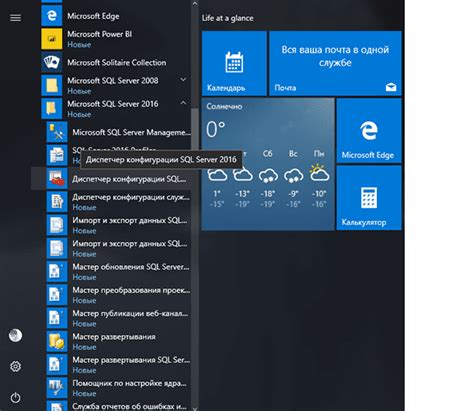Click the first Импорт и экспорт данных icon
Viewport: 474px width, 411px height.
pyautogui.click(x=57, y=225)
